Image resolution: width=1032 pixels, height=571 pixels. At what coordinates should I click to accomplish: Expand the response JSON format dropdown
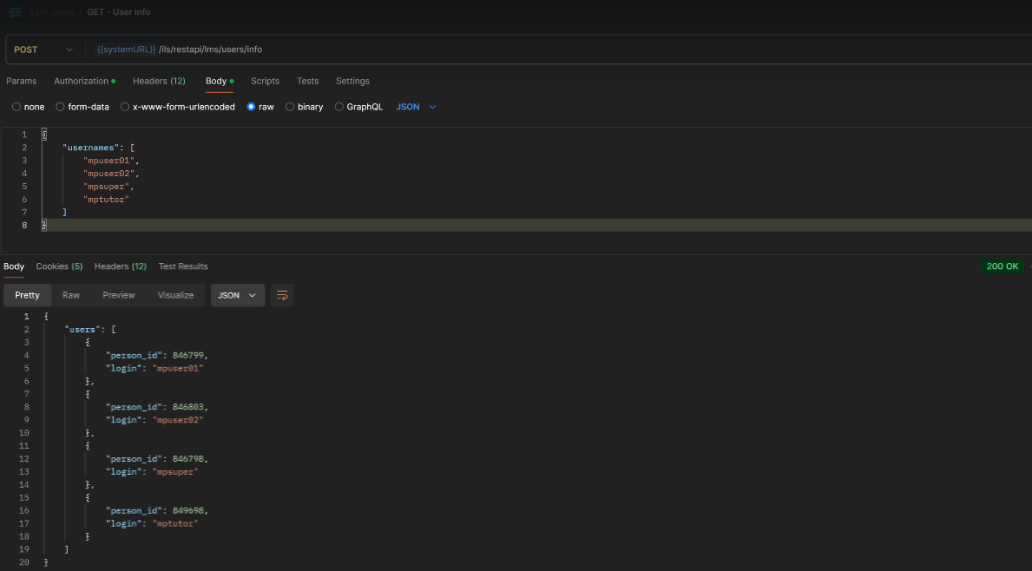pyautogui.click(x=237, y=295)
